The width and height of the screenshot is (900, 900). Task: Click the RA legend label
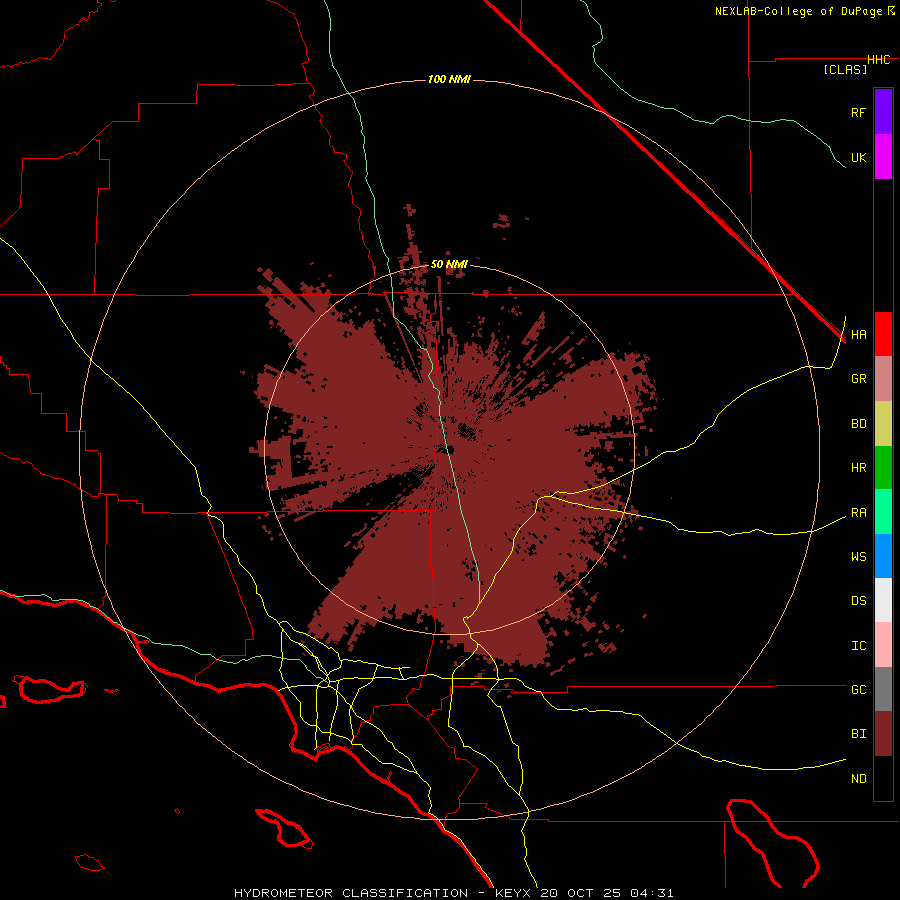pyautogui.click(x=859, y=513)
